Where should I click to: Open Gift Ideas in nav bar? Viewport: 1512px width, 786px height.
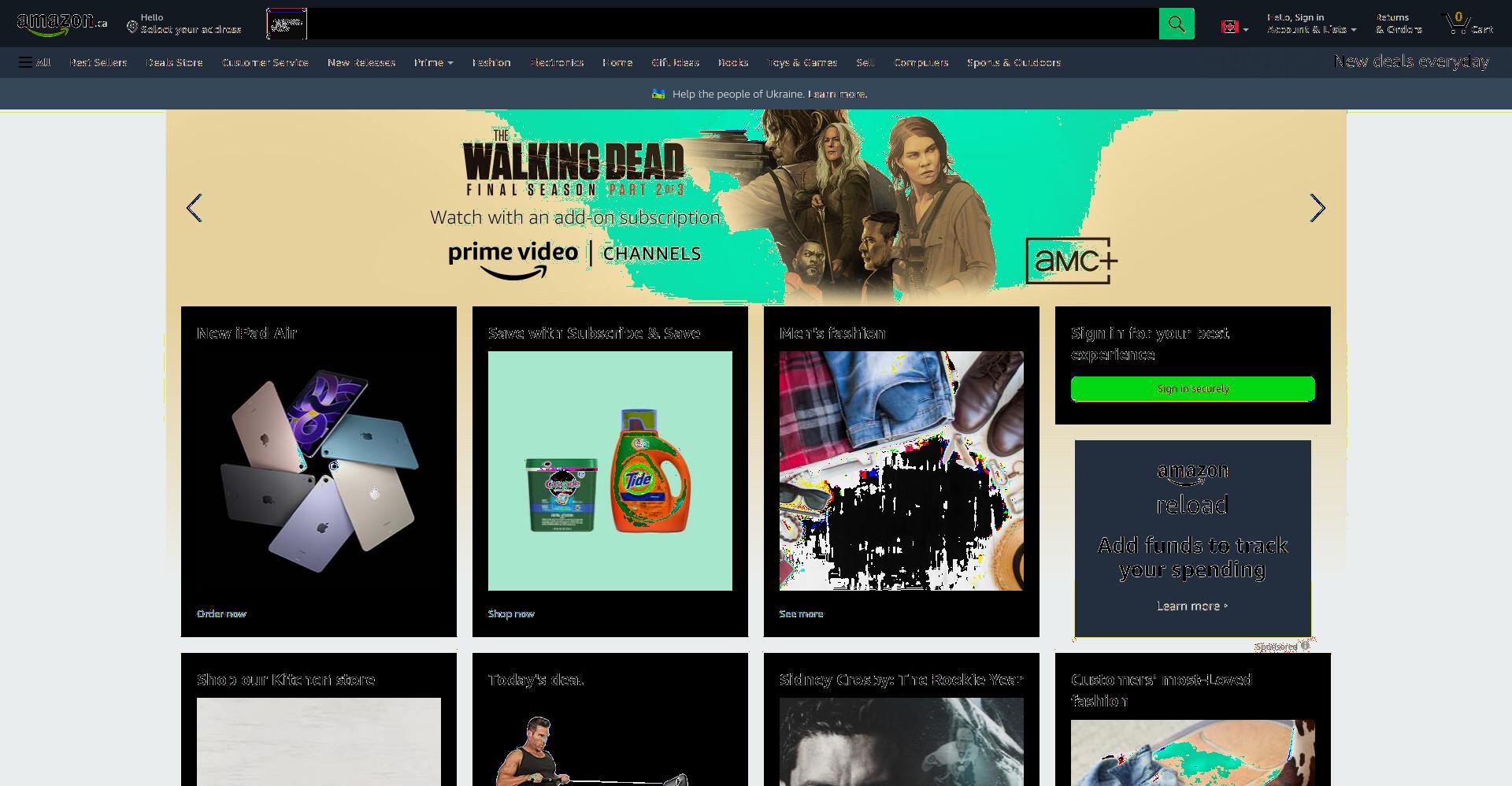[x=676, y=62]
